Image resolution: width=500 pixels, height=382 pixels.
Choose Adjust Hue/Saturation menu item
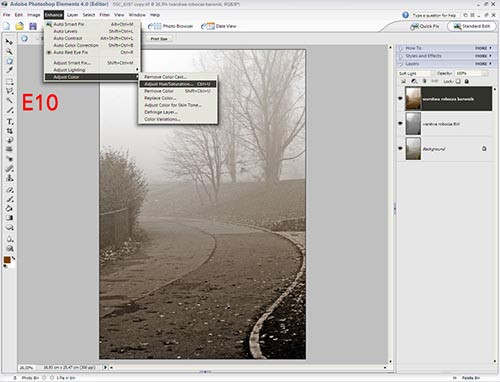(178, 84)
